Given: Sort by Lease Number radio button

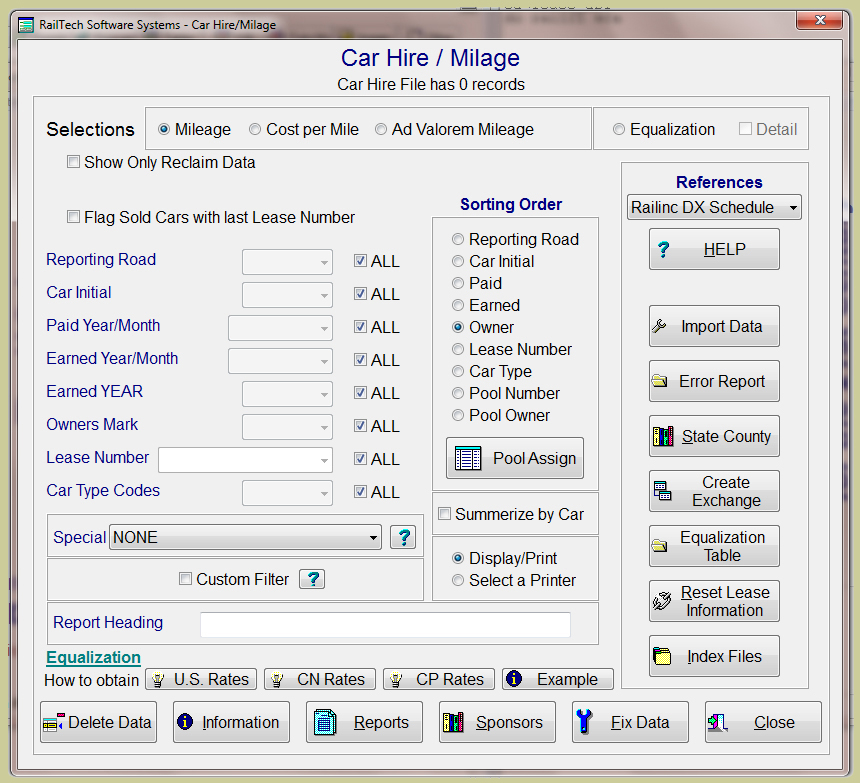Looking at the screenshot, I should [457, 349].
